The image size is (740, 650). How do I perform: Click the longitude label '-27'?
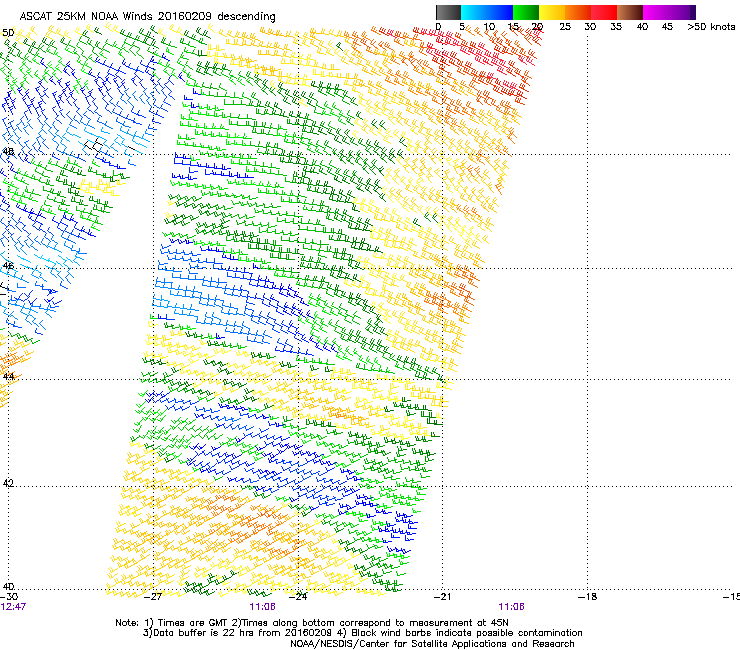click(153, 597)
